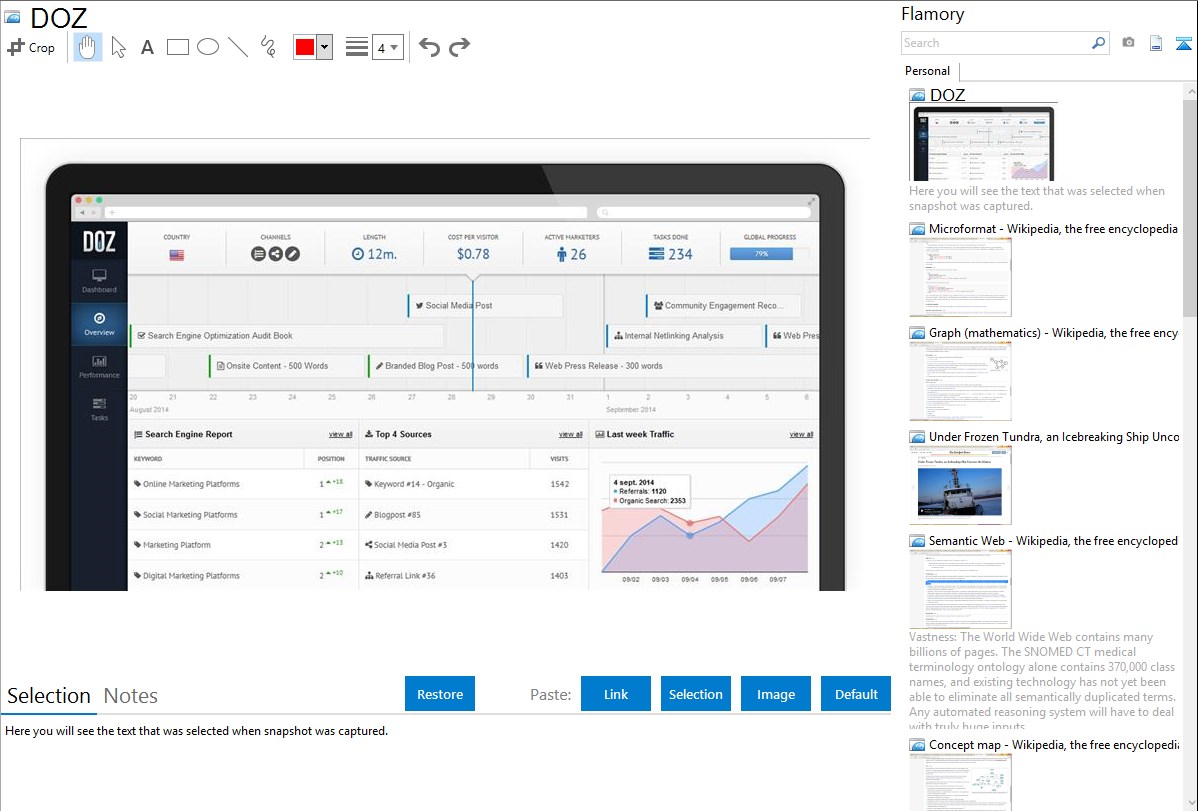The image size is (1198, 811).
Task: Click the Global Progress 79% bar
Action: (762, 254)
